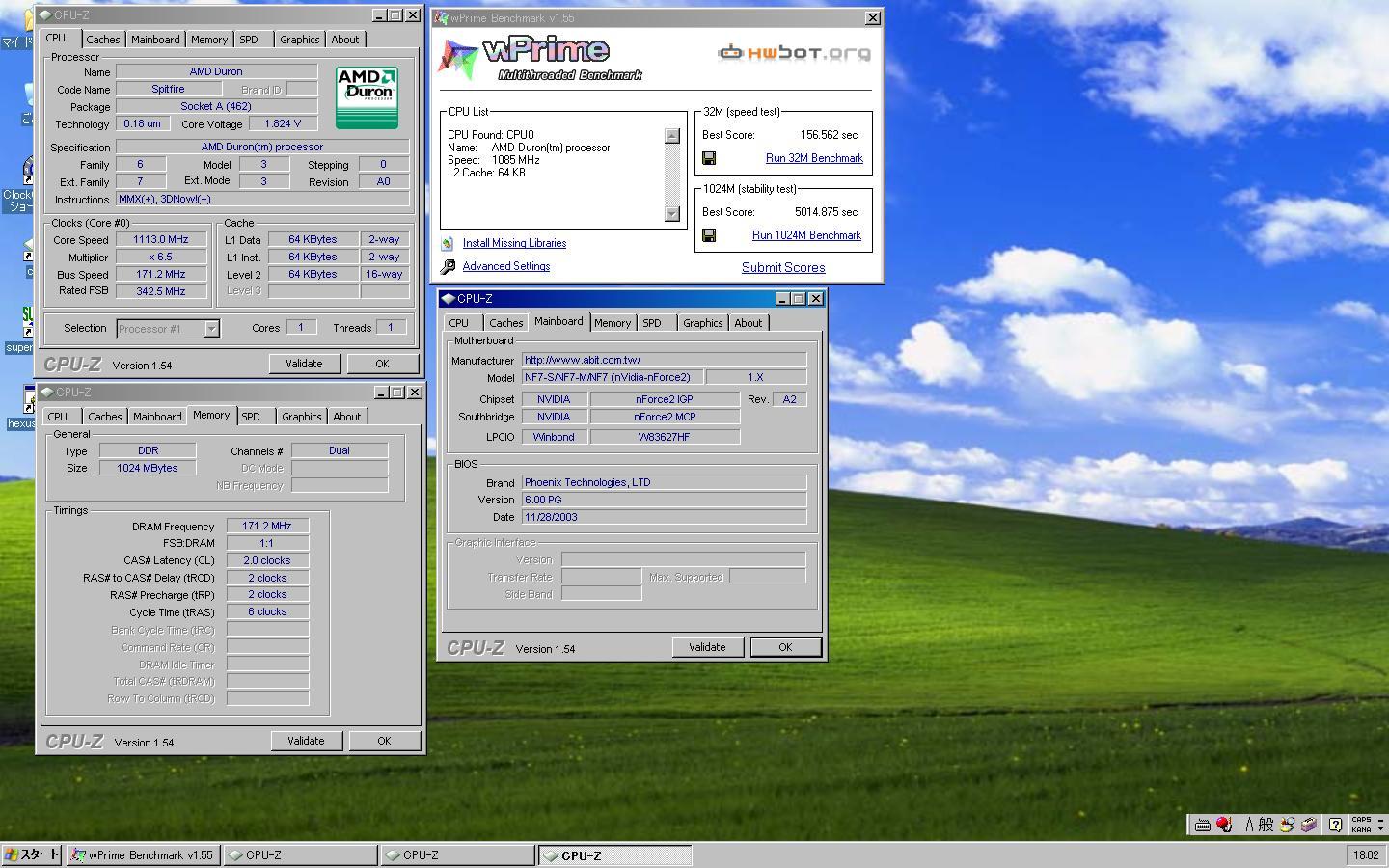Click the DRAM Frequency value 171.2 MHz

click(267, 527)
